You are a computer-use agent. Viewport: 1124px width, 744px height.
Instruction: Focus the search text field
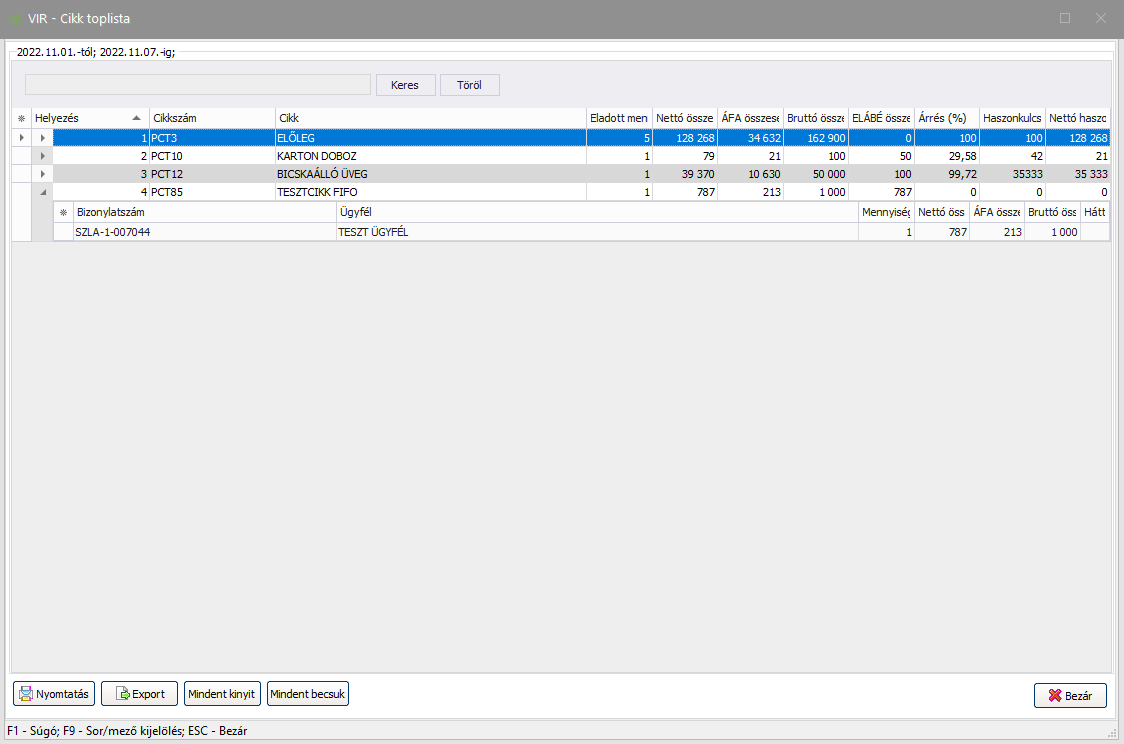pyautogui.click(x=197, y=85)
